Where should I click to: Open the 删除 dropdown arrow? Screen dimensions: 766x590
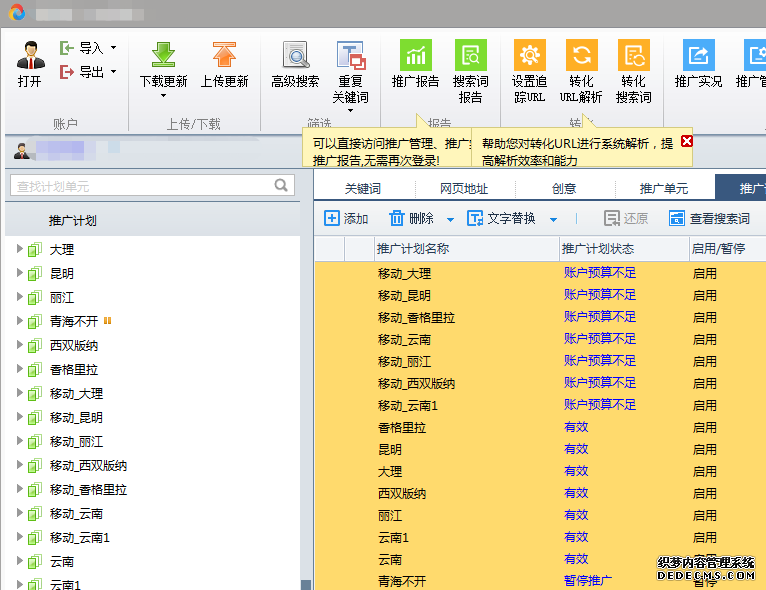(x=450, y=219)
